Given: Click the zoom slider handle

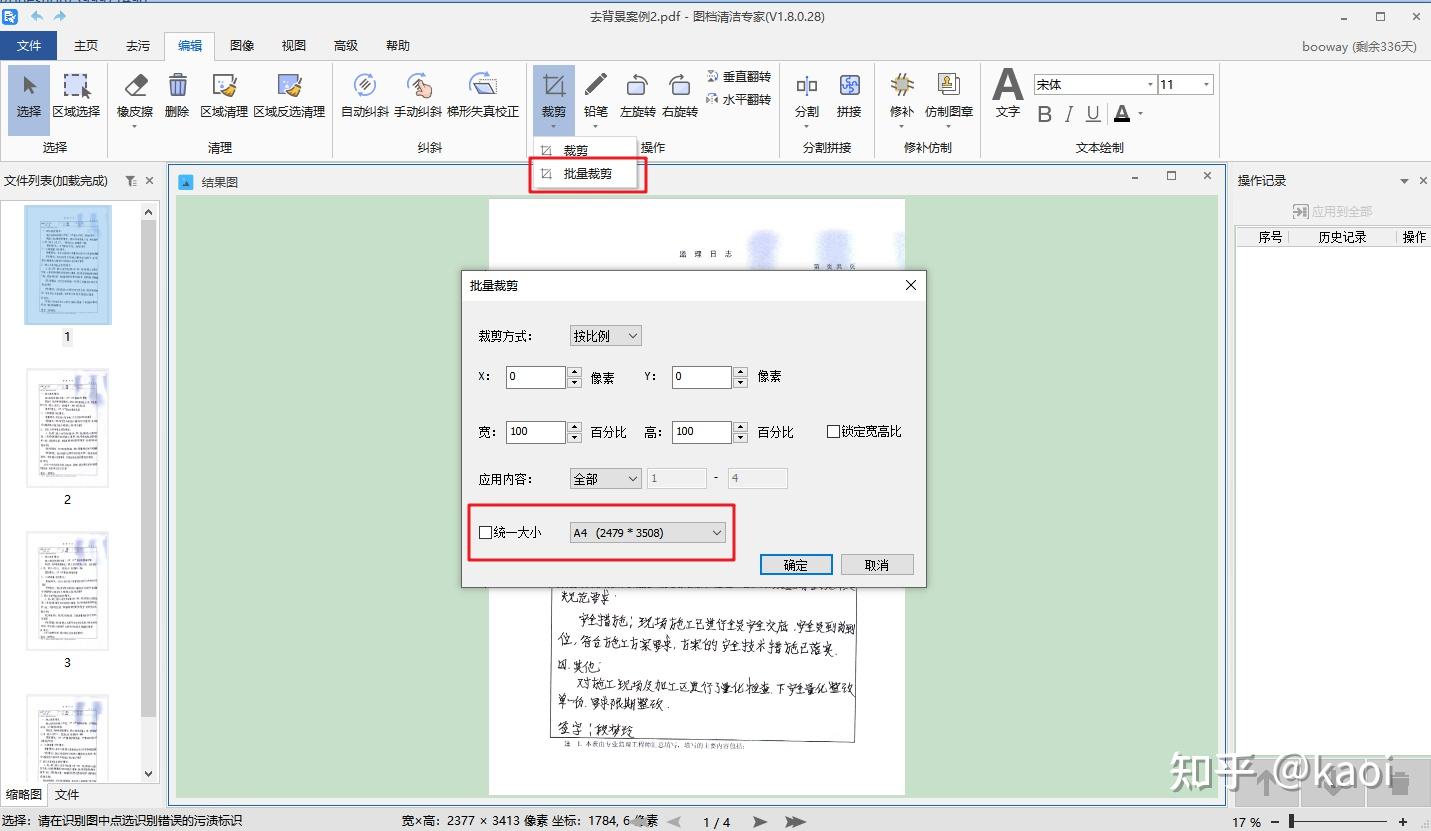Looking at the screenshot, I should (x=1292, y=822).
